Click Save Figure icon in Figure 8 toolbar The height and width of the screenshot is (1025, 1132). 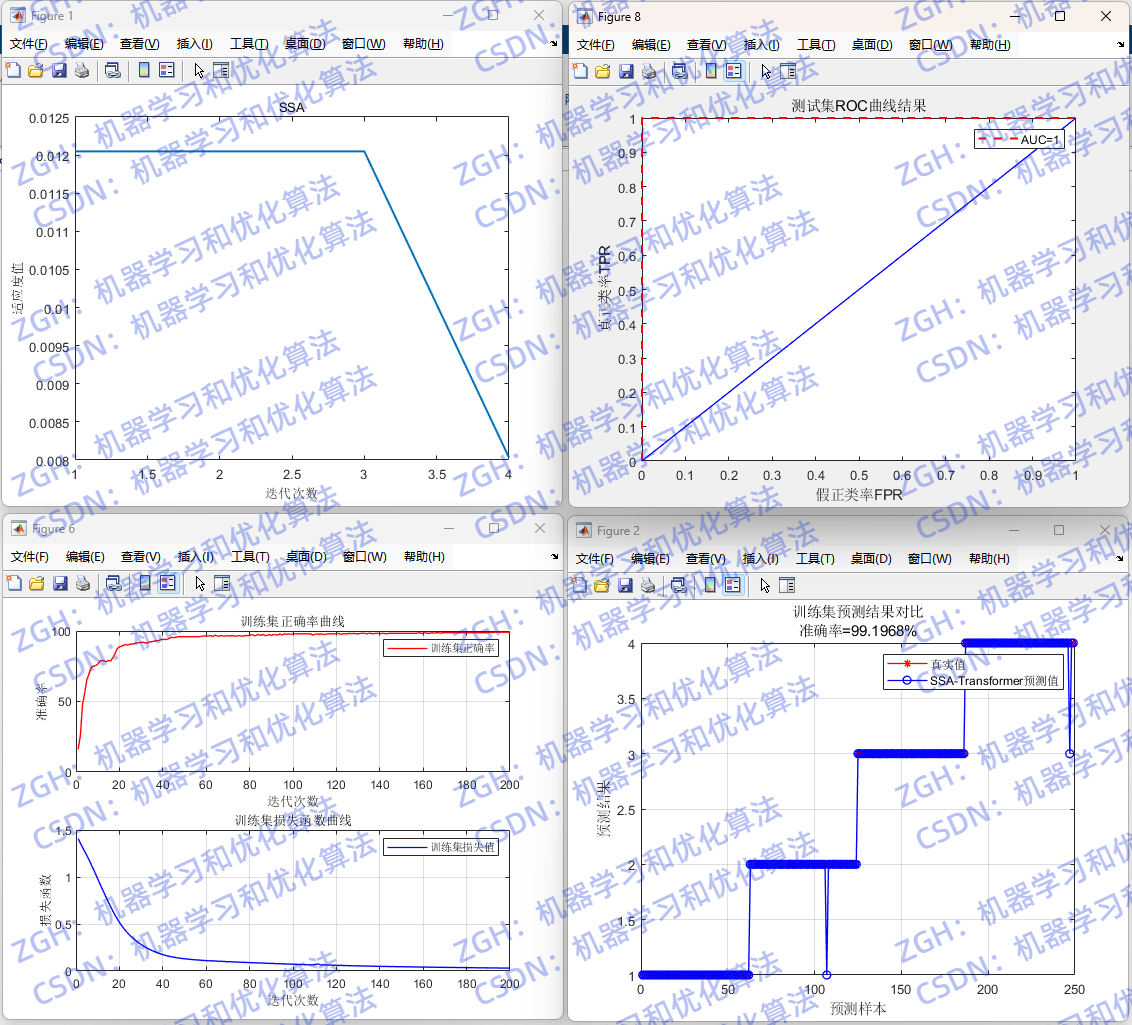click(x=625, y=71)
